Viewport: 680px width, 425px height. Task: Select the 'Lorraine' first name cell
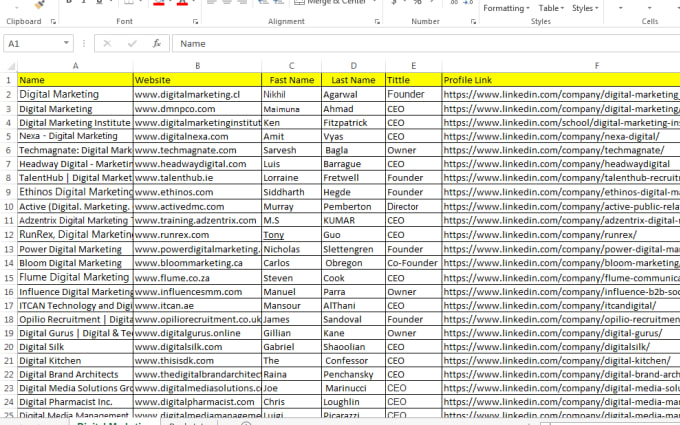pos(291,178)
